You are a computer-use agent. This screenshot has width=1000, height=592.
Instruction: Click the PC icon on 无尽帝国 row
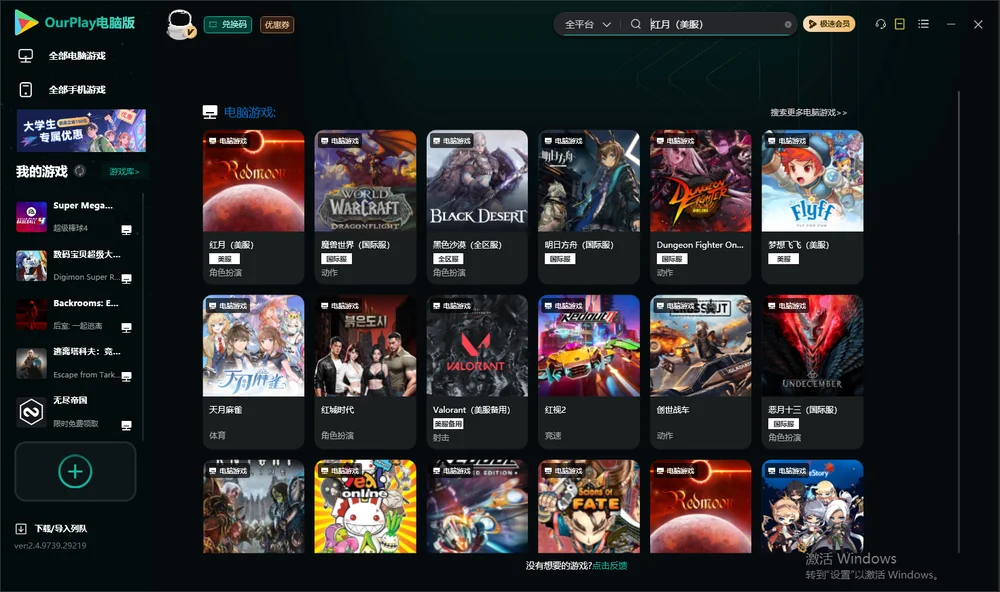pos(126,426)
